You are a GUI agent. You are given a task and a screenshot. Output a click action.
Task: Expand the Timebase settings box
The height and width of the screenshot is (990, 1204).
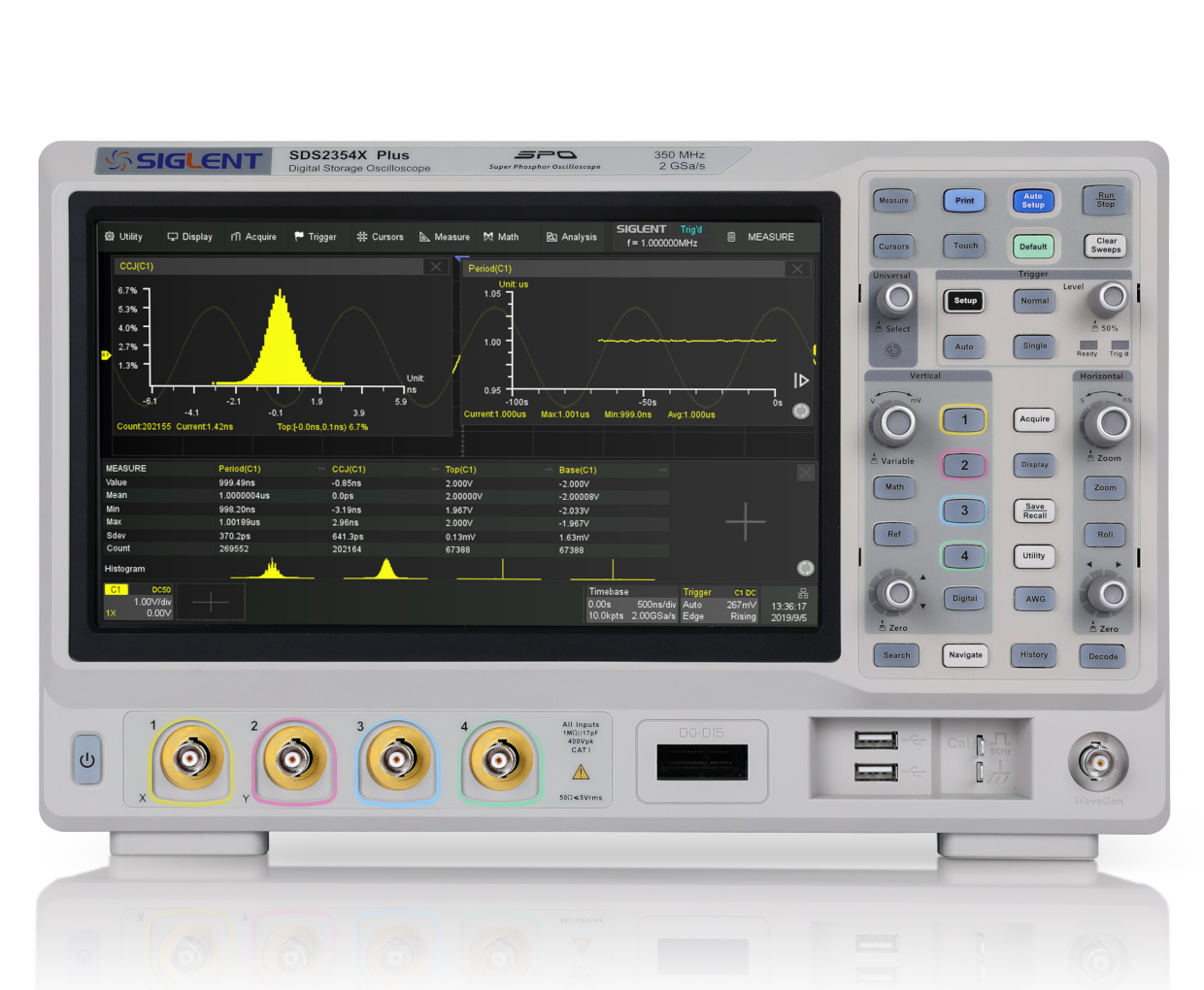coord(631,604)
